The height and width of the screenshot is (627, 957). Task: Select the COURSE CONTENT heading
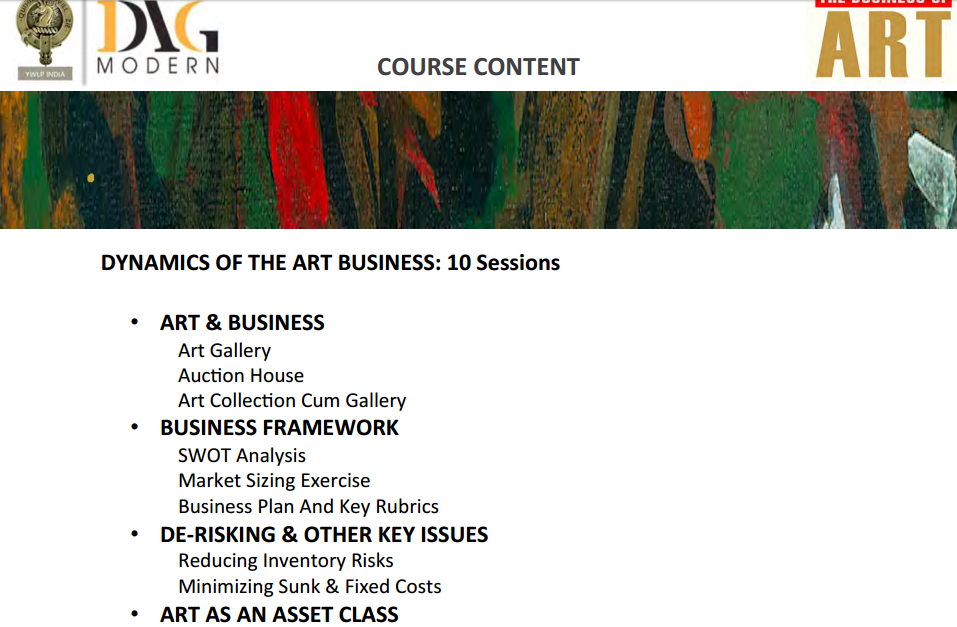coord(478,67)
